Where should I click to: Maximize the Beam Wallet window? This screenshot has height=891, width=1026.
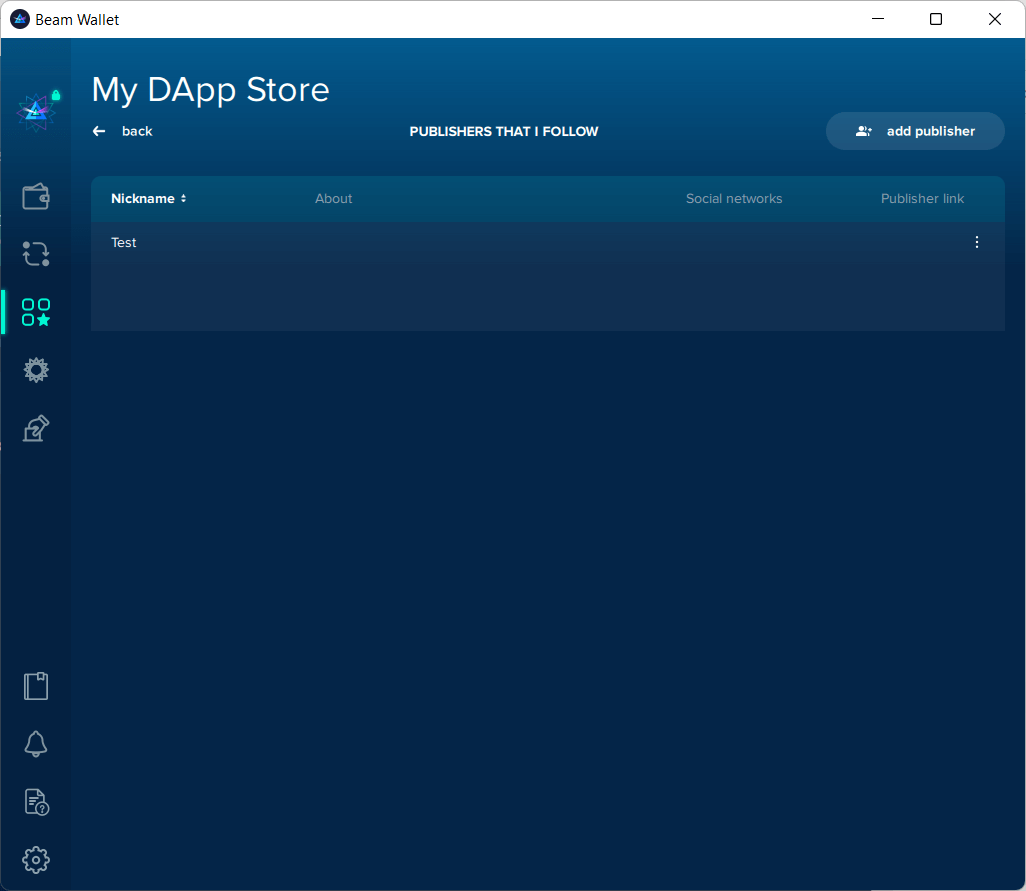936,19
